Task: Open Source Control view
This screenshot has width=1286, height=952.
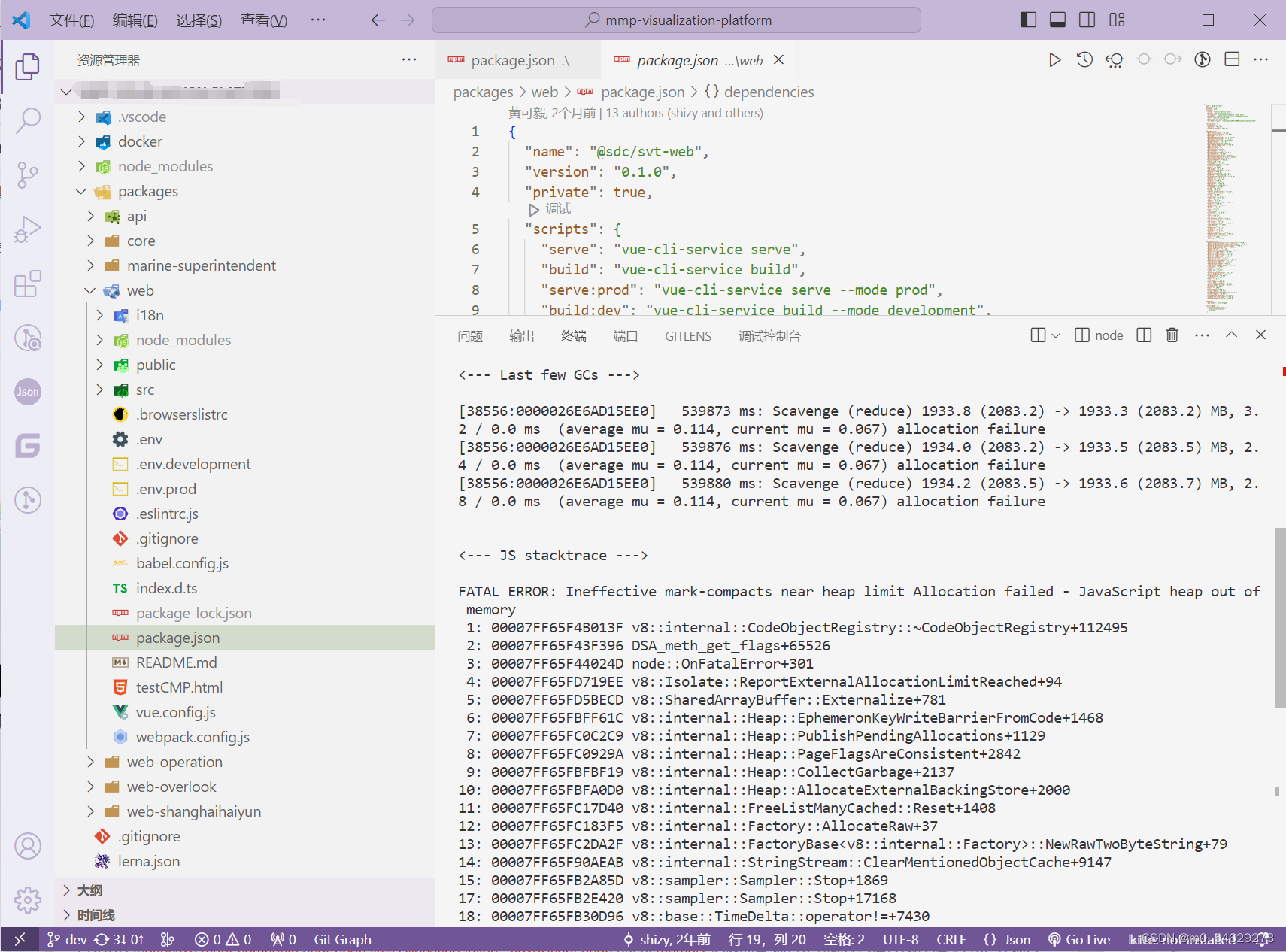Action: coord(28,174)
